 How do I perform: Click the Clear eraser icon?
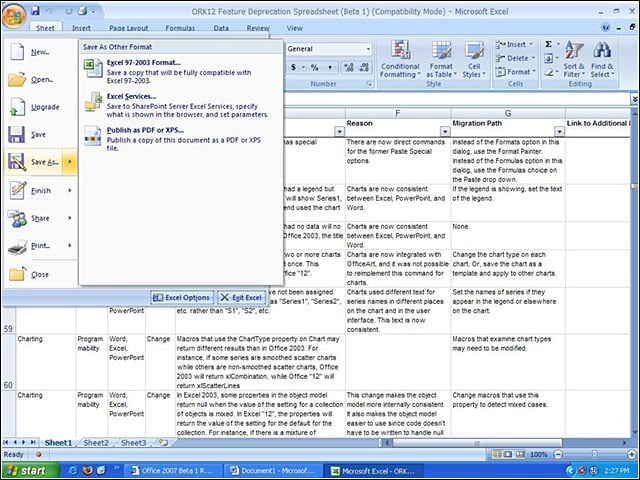coord(549,72)
